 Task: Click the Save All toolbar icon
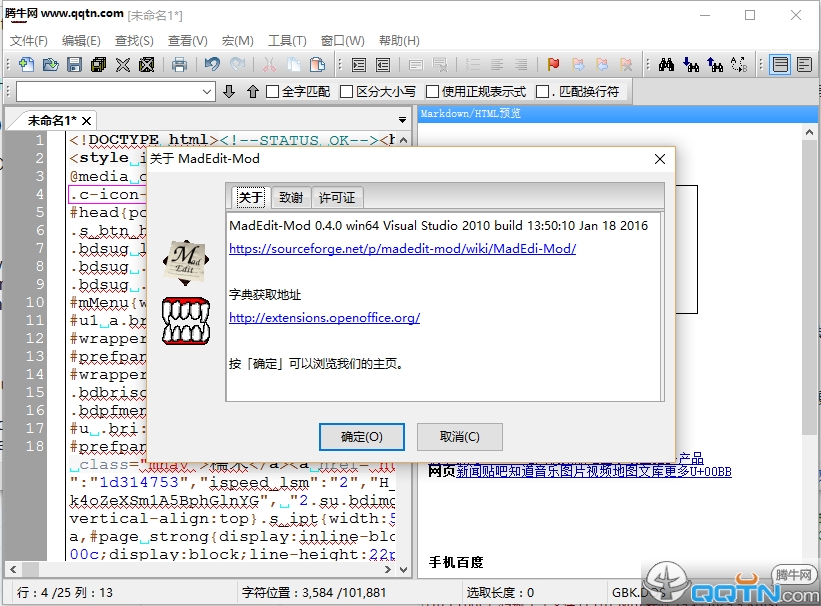click(x=98, y=65)
